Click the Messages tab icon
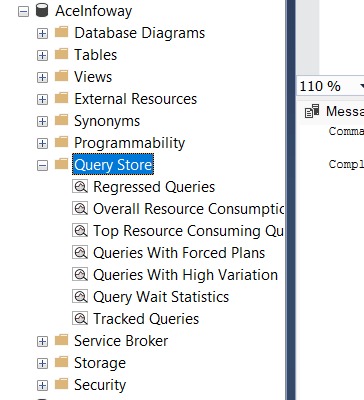The image size is (364, 400). (312, 111)
